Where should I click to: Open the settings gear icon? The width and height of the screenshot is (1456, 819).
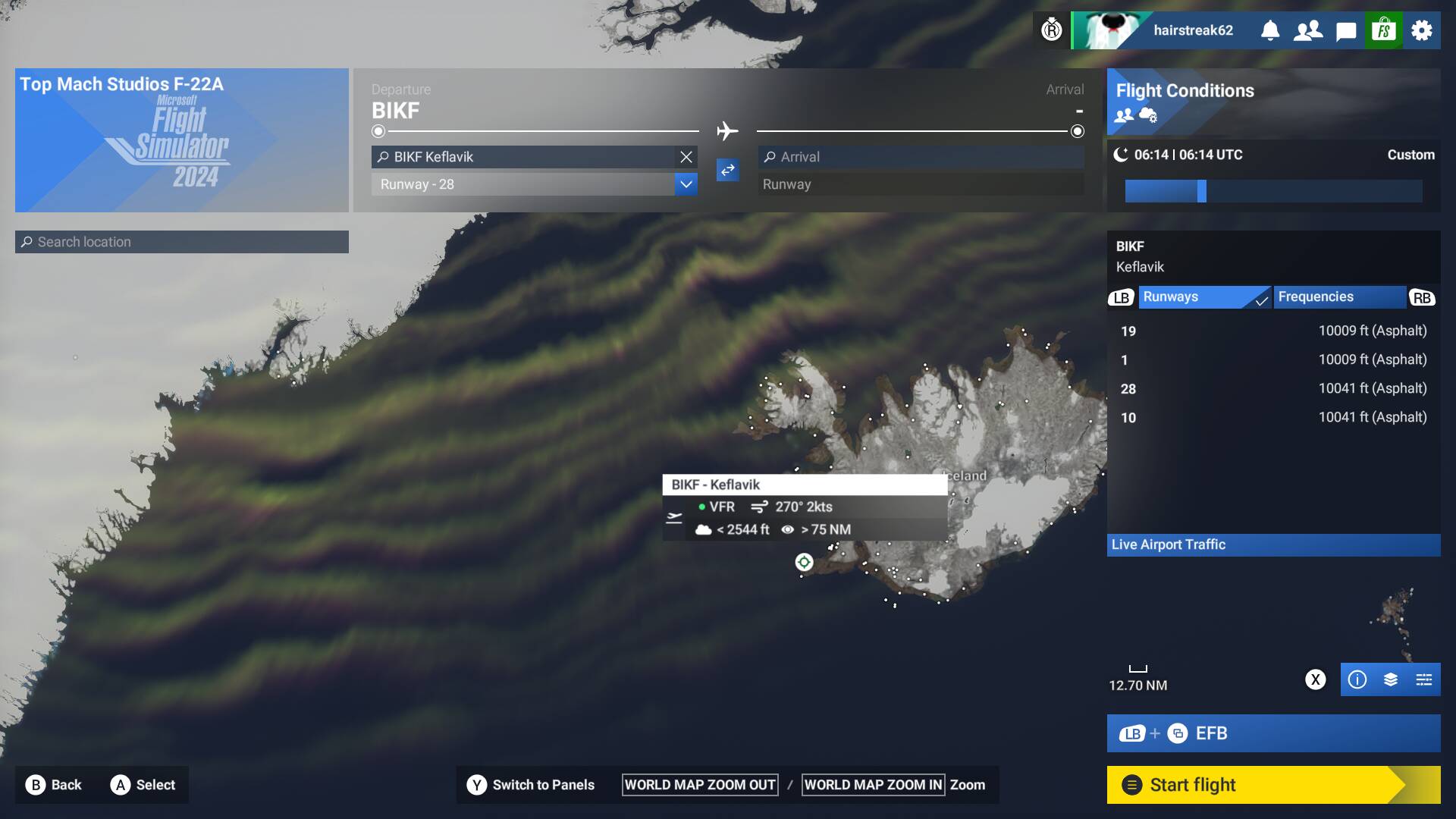point(1422,30)
